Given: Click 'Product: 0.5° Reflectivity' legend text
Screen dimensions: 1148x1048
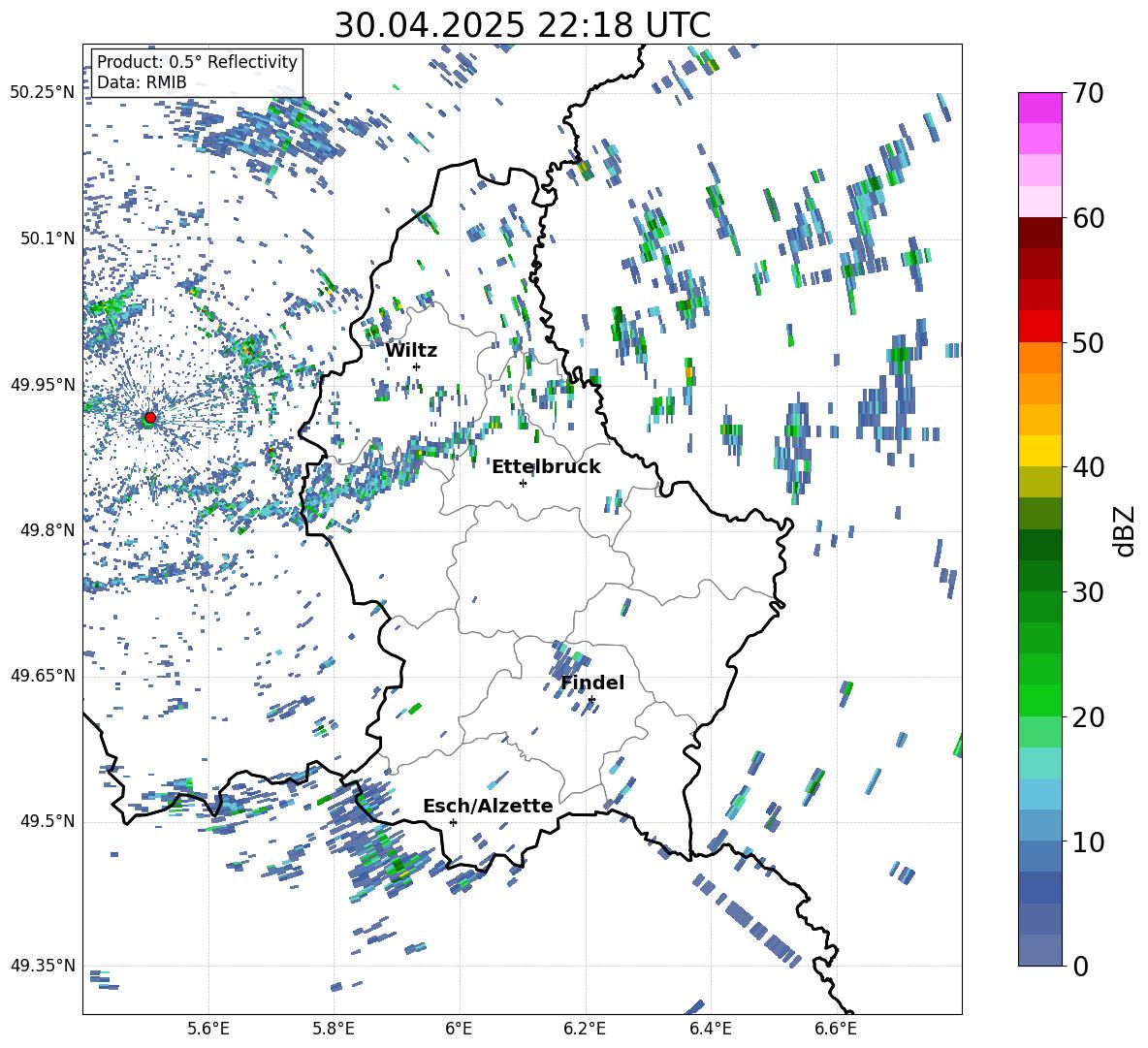Looking at the screenshot, I should (197, 61).
